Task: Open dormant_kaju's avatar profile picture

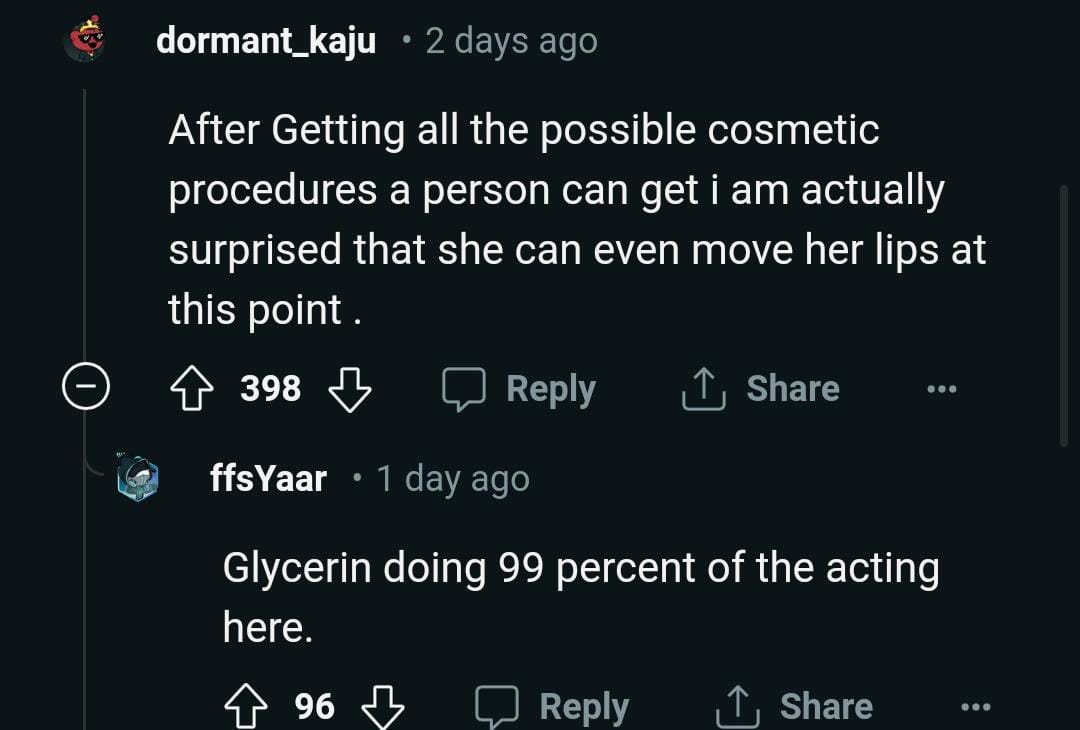Action: 86,40
